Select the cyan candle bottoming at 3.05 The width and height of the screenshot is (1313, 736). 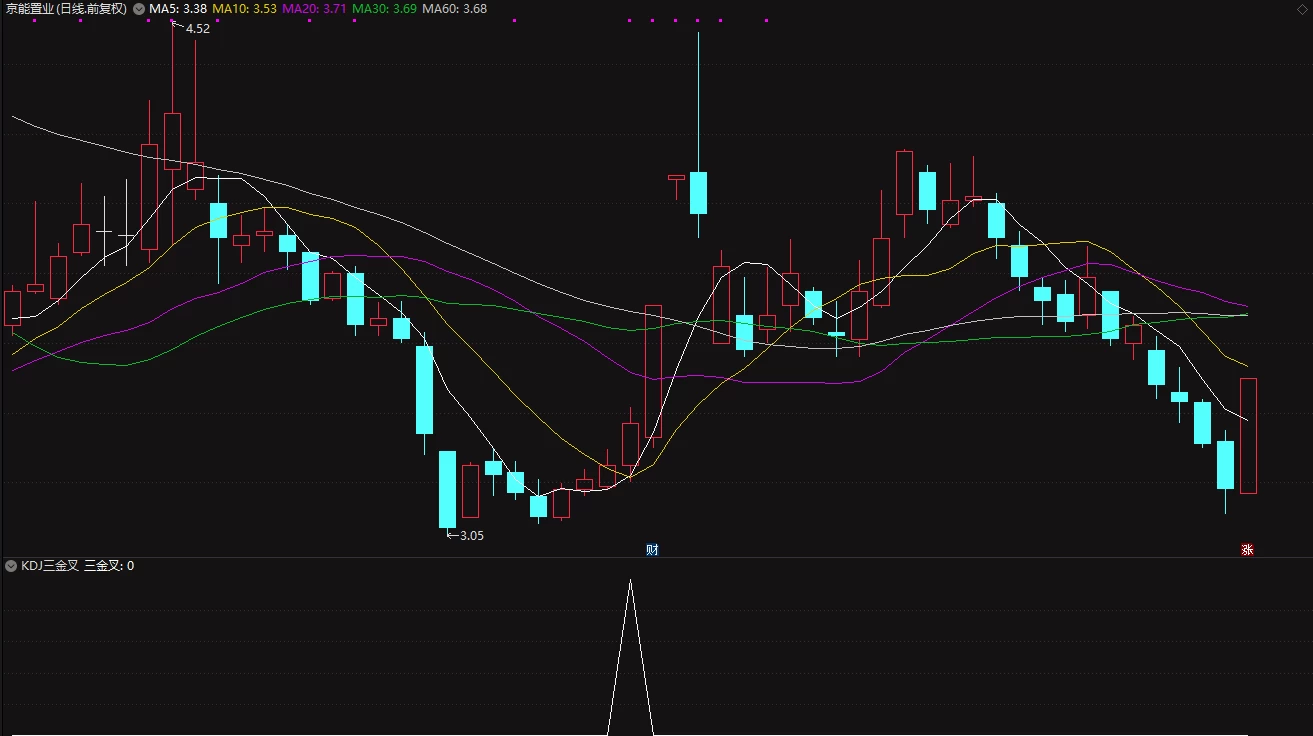[x=447, y=489]
